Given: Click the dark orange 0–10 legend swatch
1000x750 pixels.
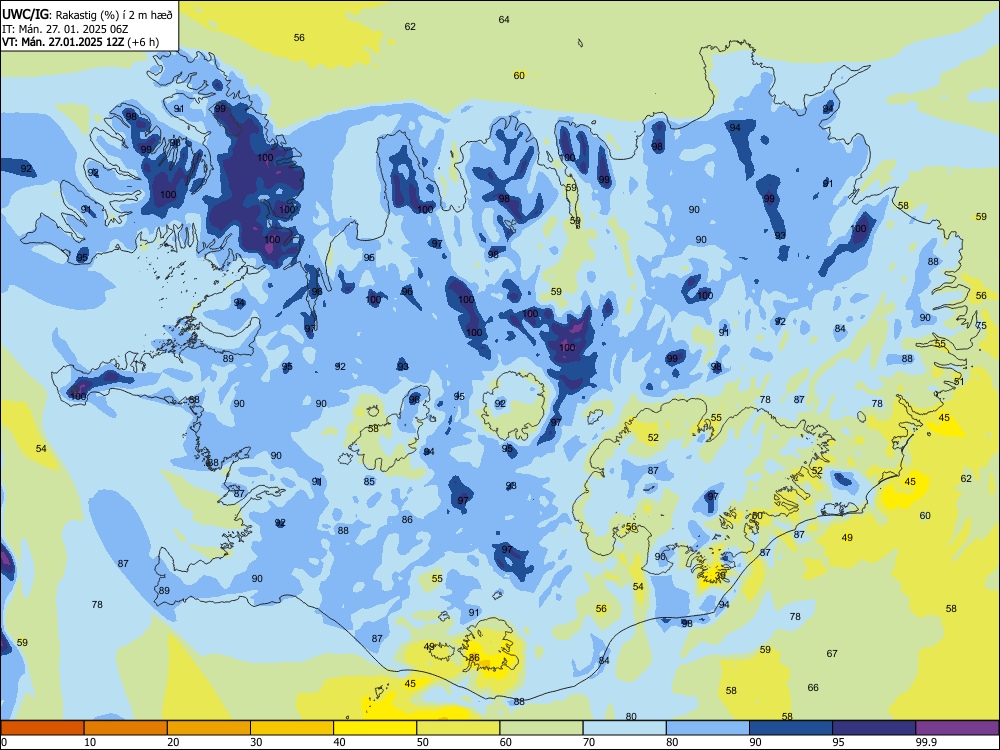Looking at the screenshot, I should click(x=42, y=728).
